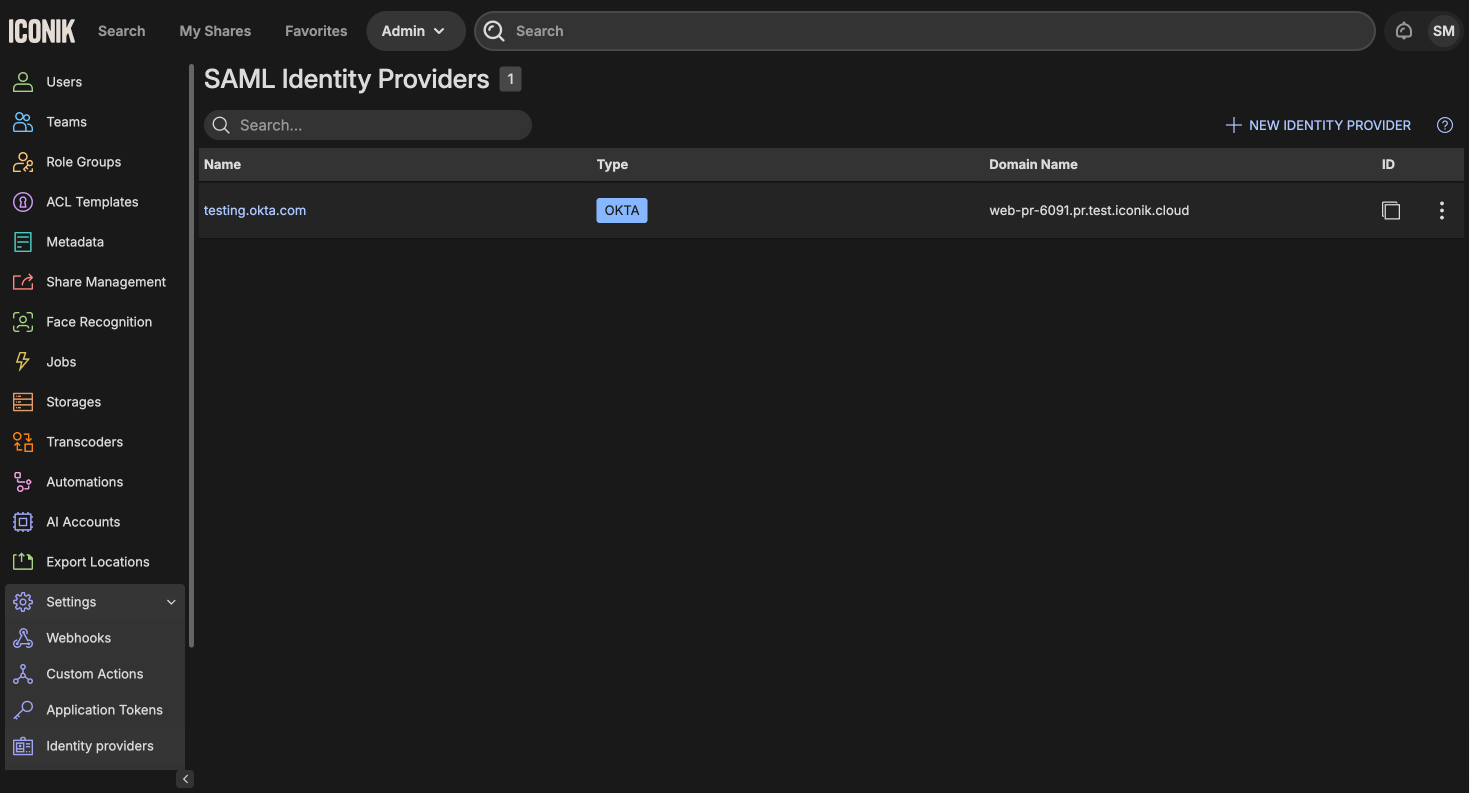The image size is (1470, 793).
Task: Click the ICONIK logo
Action: tap(42, 31)
